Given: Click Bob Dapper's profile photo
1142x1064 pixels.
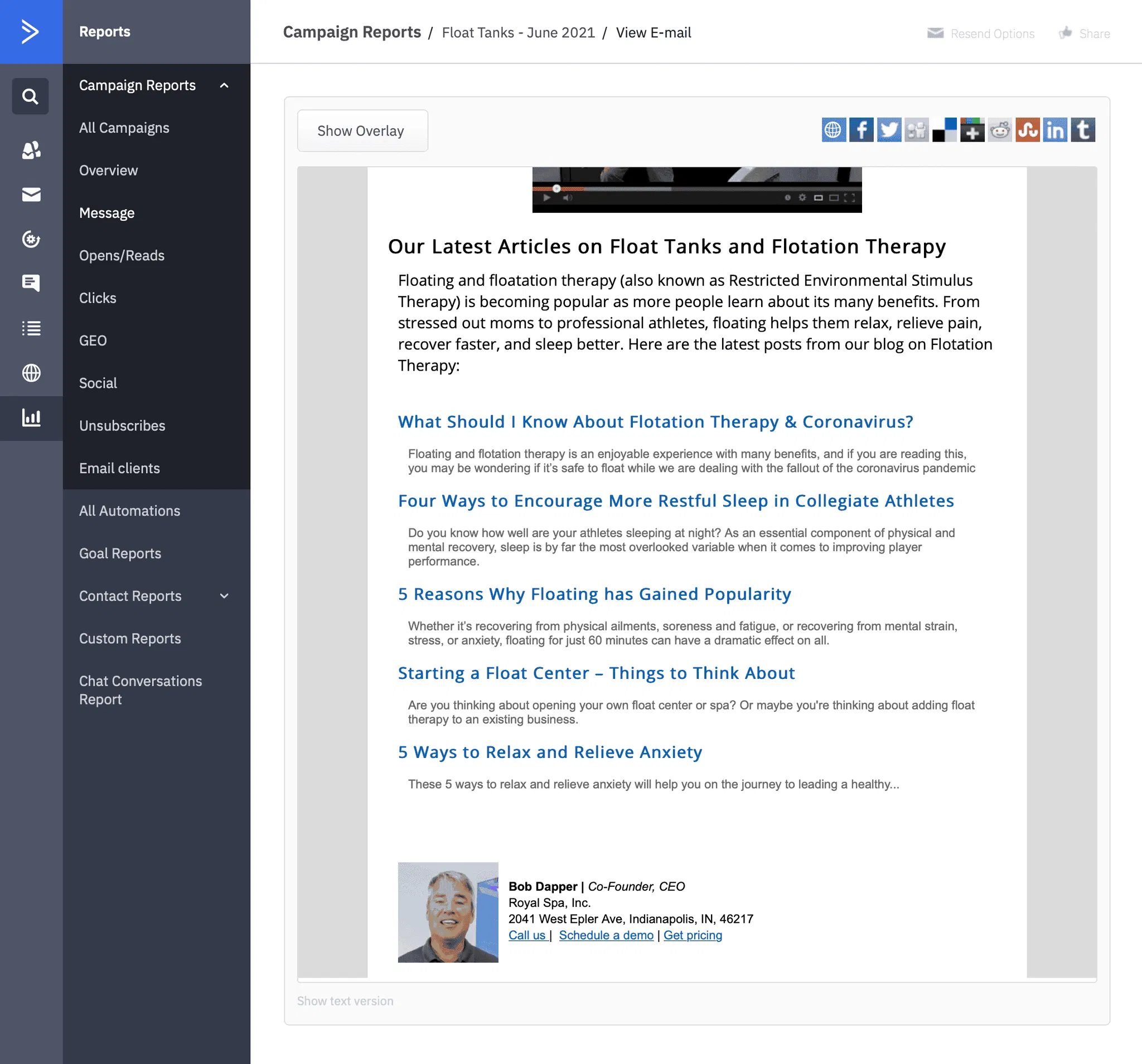Looking at the screenshot, I should (448, 911).
